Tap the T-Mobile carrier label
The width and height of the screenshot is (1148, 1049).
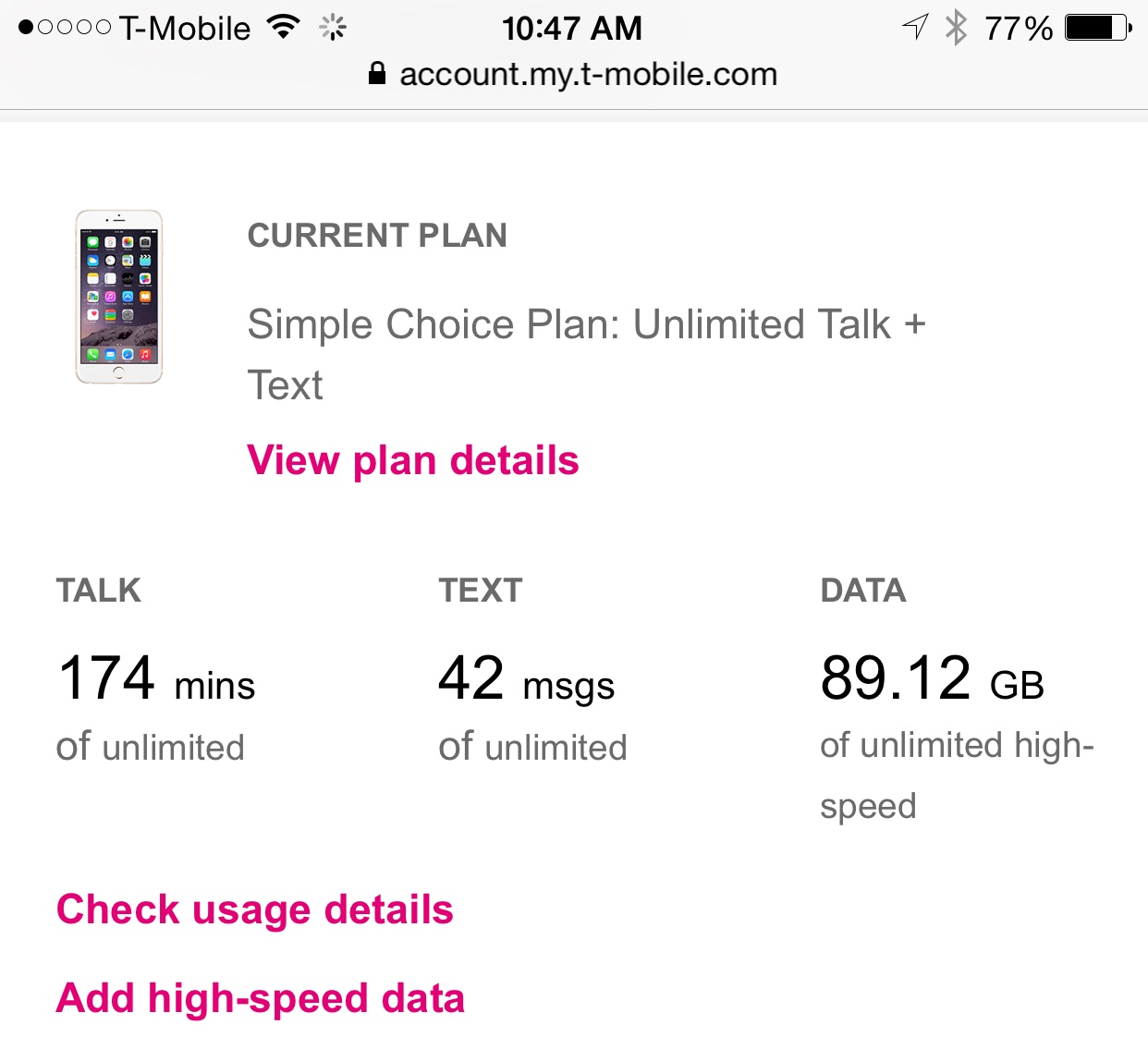pos(185,29)
